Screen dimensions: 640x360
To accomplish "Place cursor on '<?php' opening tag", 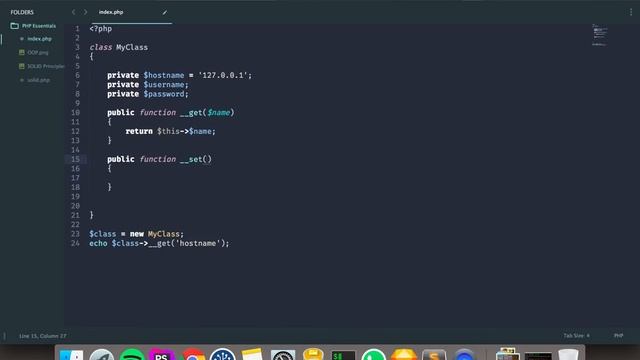I will point(100,29).
